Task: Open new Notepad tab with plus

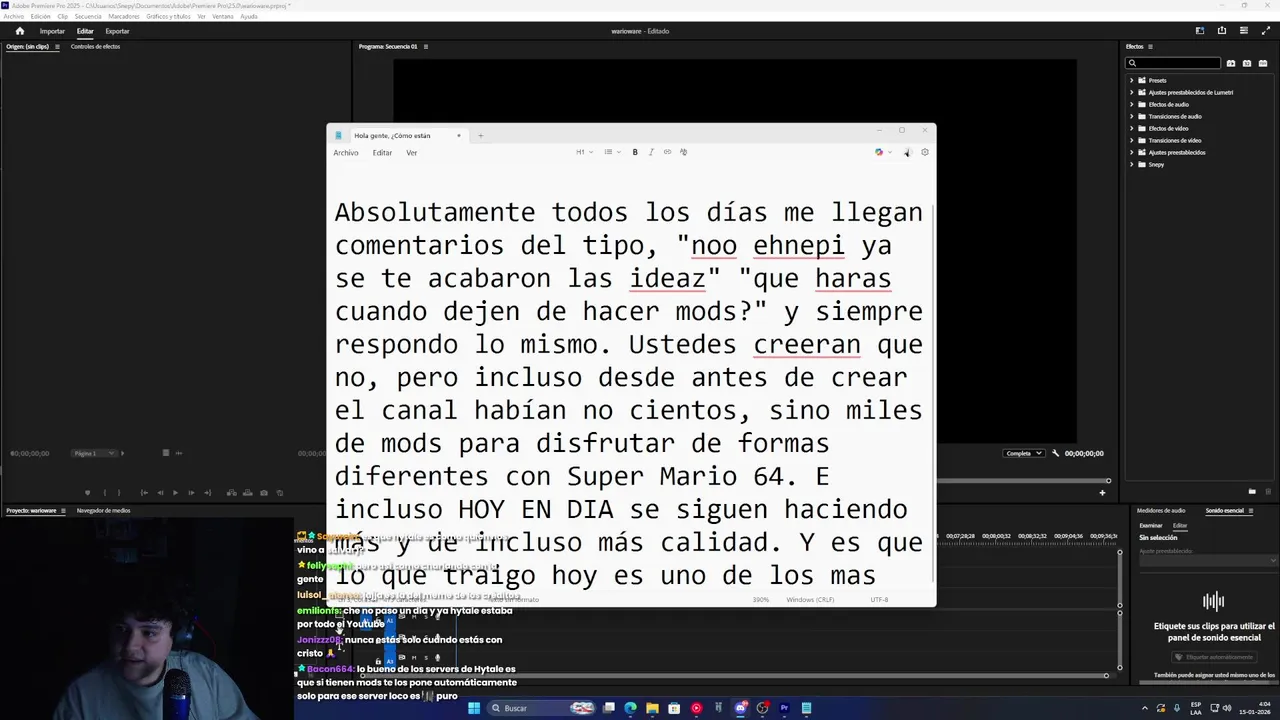Action: 480,135
